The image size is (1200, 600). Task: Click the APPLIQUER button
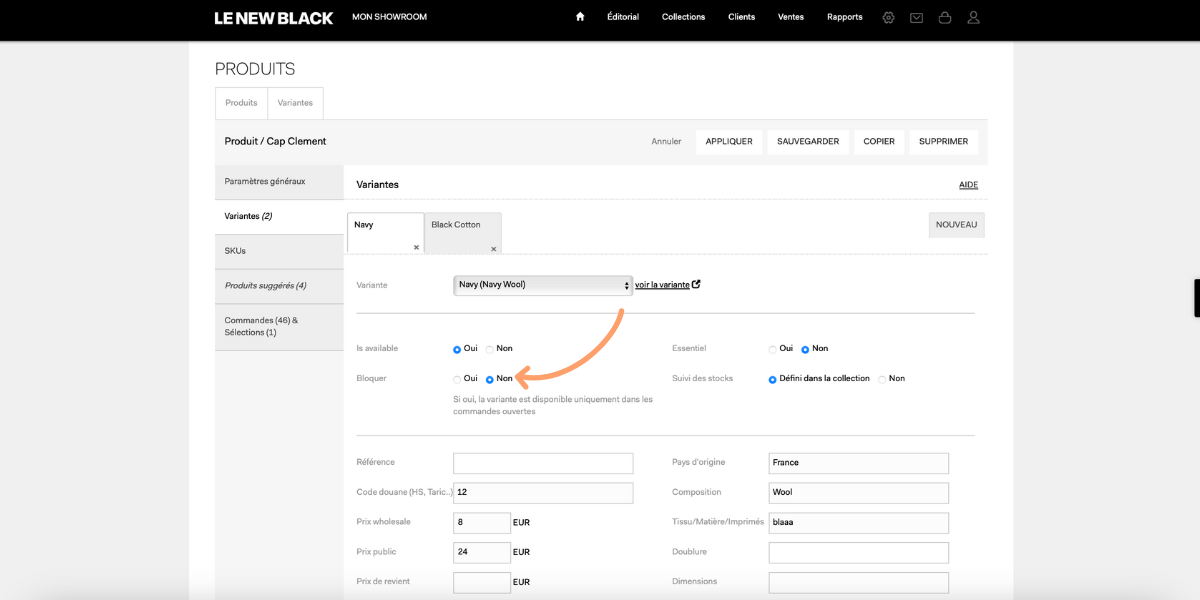[729, 142]
